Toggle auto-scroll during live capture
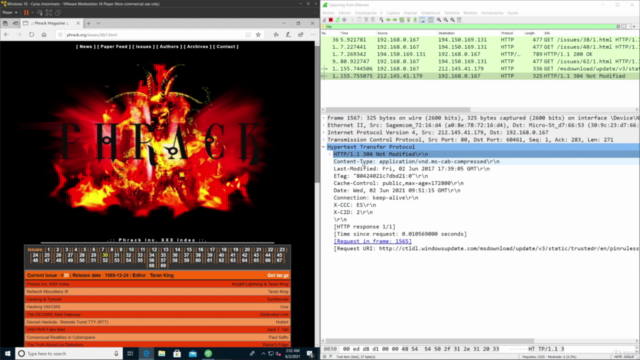The width and height of the screenshot is (640, 360). tap(422, 20)
